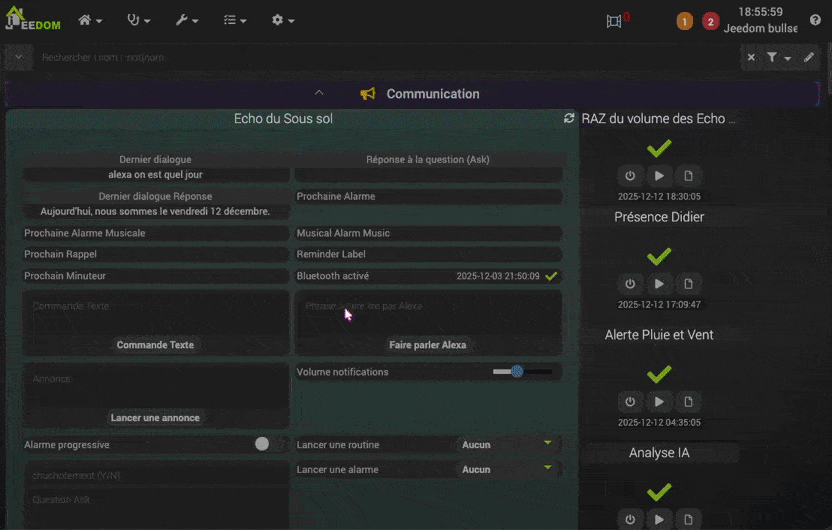Click the 2025-12-03 21:50:09 timestamp

[498, 276]
